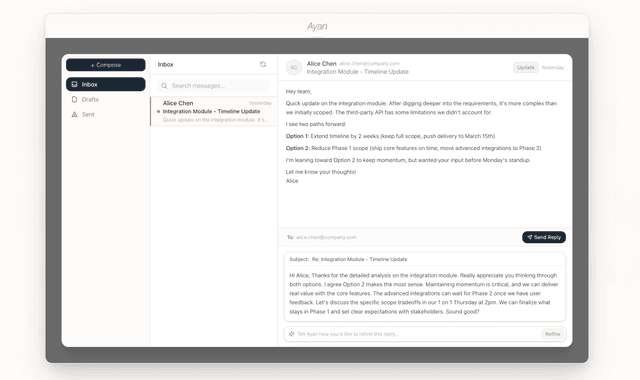
Task: Click the sparkle icon in refine box
Action: point(291,334)
